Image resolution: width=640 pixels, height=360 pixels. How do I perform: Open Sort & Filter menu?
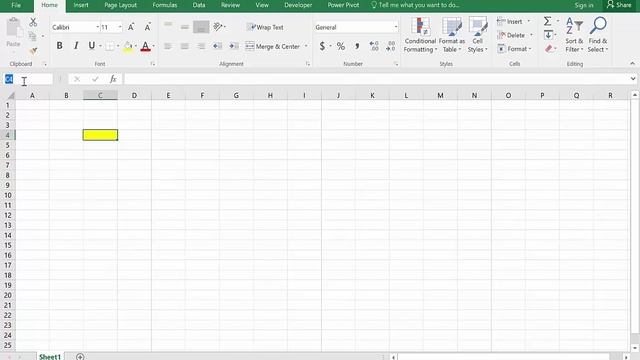coord(574,35)
